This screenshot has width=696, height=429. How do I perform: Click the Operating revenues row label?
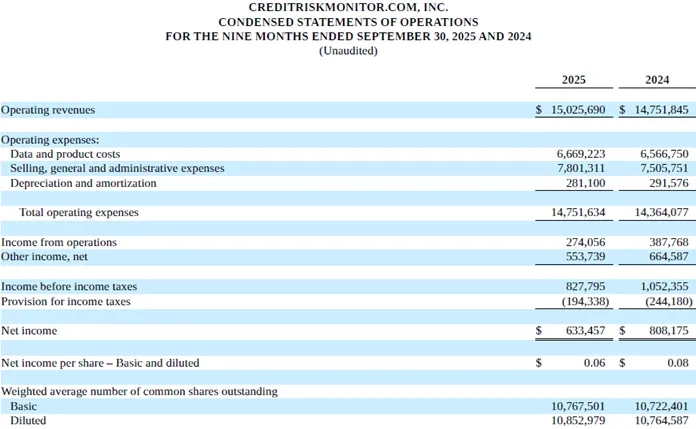coord(48,109)
